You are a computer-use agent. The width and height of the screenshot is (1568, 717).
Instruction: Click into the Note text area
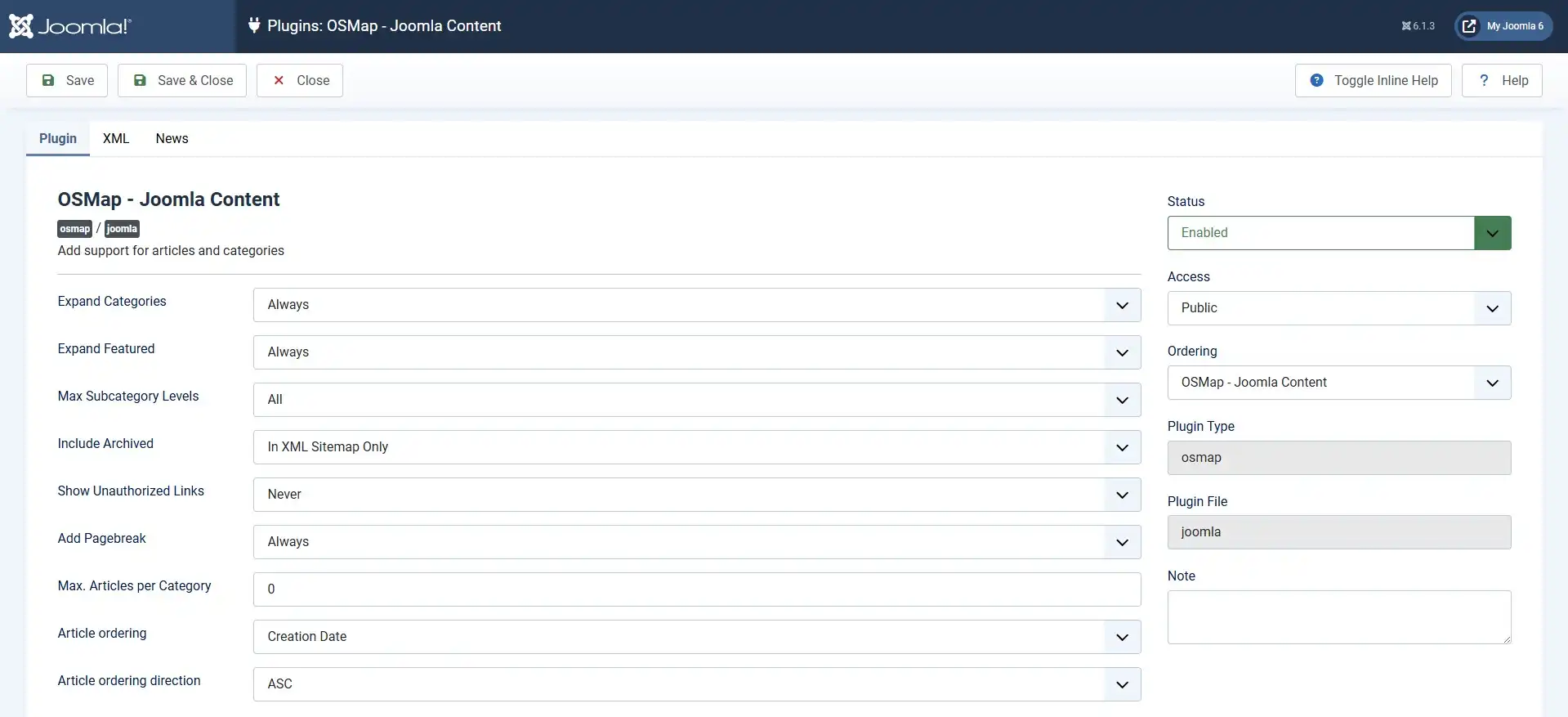click(1339, 617)
